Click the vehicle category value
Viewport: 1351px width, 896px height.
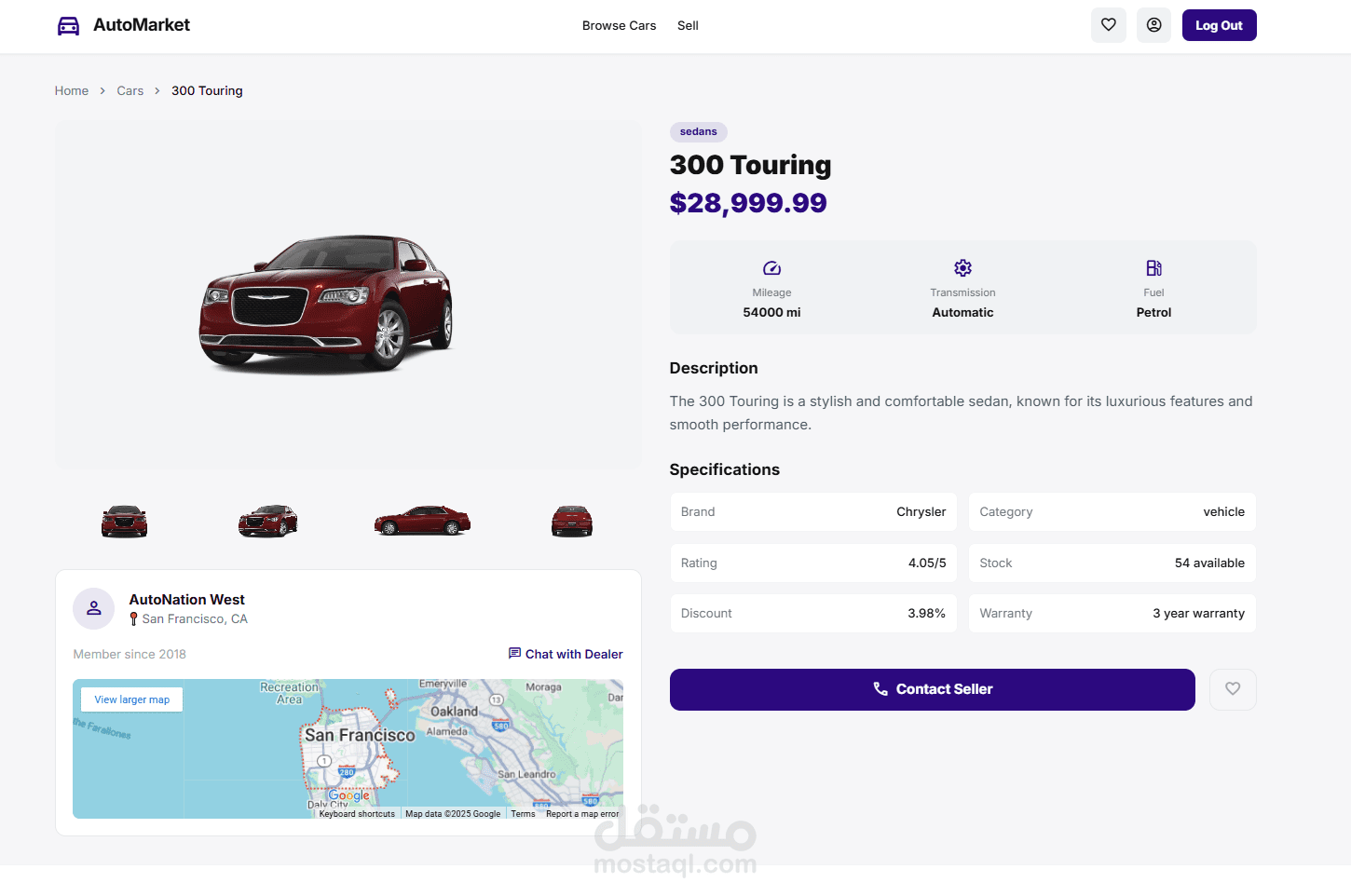[1223, 511]
